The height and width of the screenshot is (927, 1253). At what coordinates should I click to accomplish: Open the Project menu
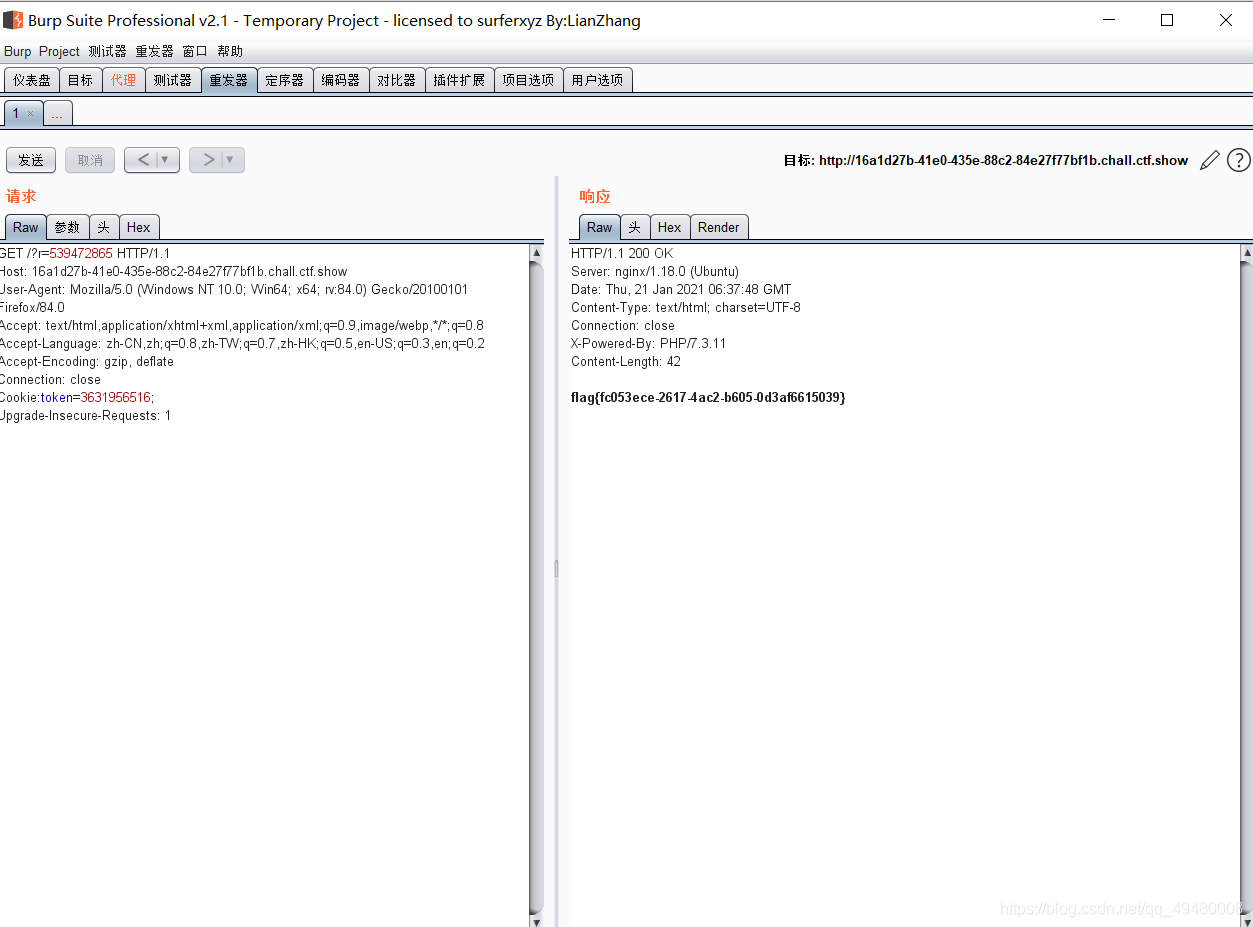tap(59, 51)
